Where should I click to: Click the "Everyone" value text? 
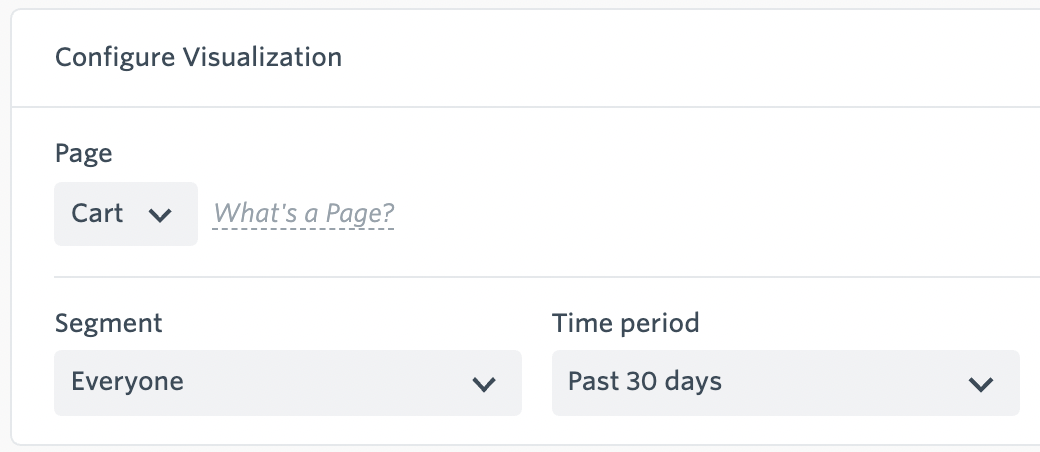tap(127, 381)
